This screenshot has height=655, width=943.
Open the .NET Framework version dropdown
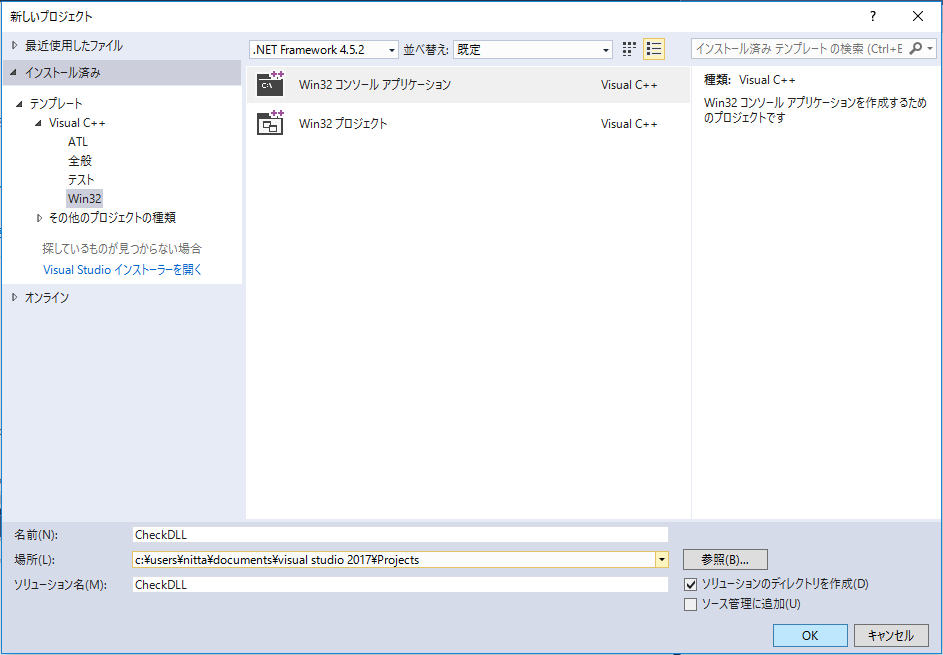coord(324,49)
